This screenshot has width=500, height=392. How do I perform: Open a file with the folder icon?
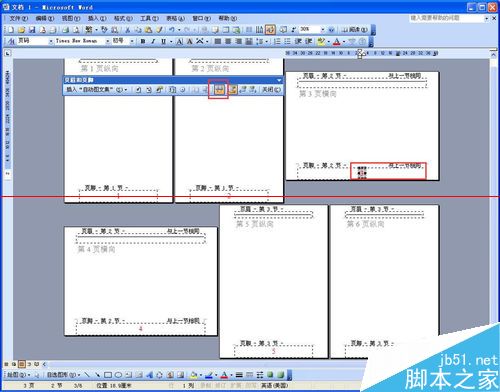click(x=21, y=30)
